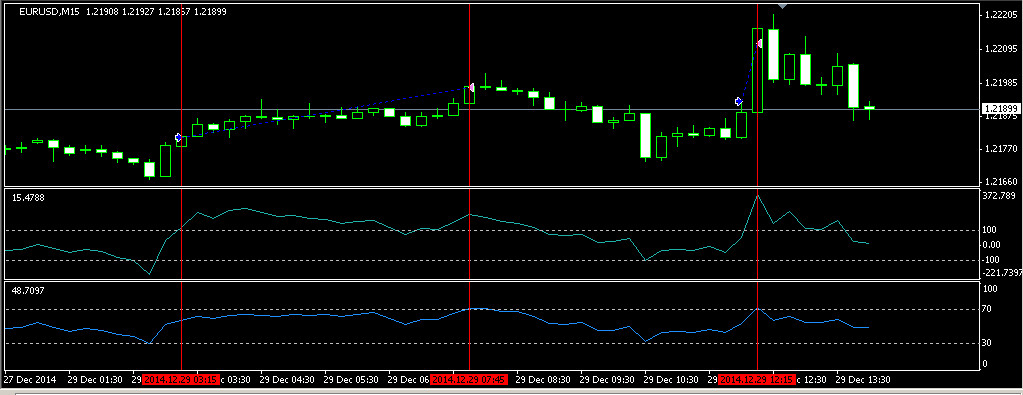Viewport: 1023px width, 395px height.
Task: Click the red date label 2014.12.29 03:15
Action: [181, 379]
